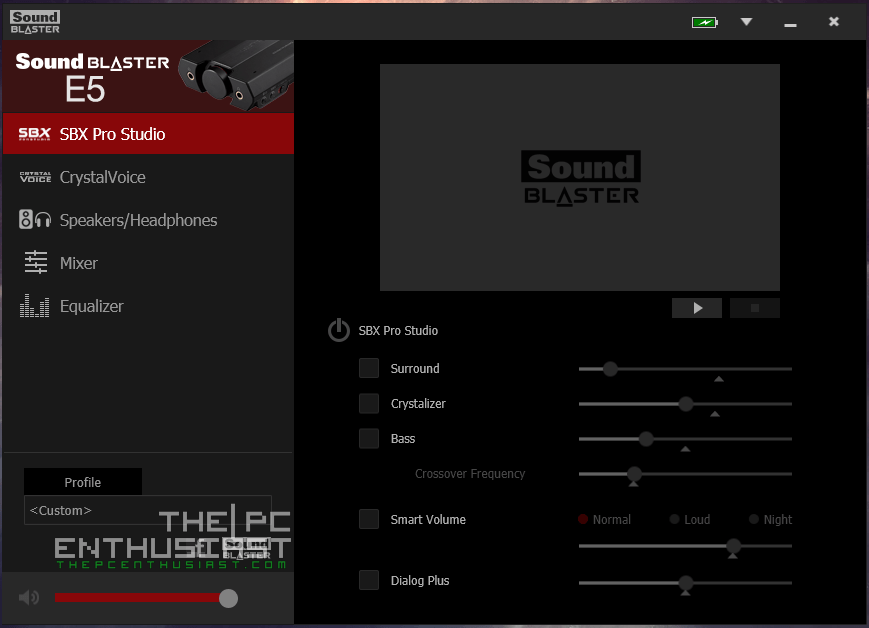Viewport: 869px width, 628px height.
Task: Click the Bass level slider handle
Action: (646, 439)
